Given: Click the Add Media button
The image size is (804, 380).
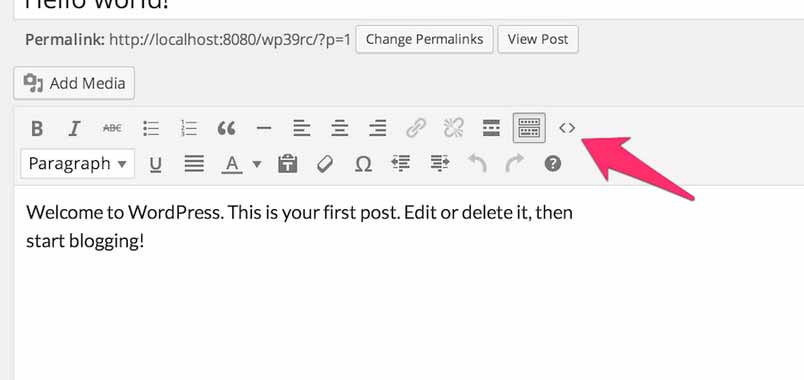Looking at the screenshot, I should (x=74, y=83).
